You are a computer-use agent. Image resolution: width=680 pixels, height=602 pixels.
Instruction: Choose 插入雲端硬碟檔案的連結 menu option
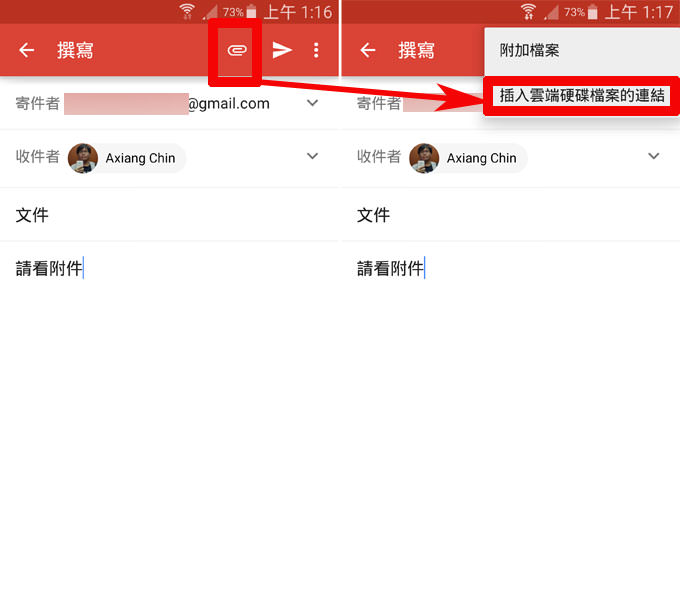click(582, 95)
